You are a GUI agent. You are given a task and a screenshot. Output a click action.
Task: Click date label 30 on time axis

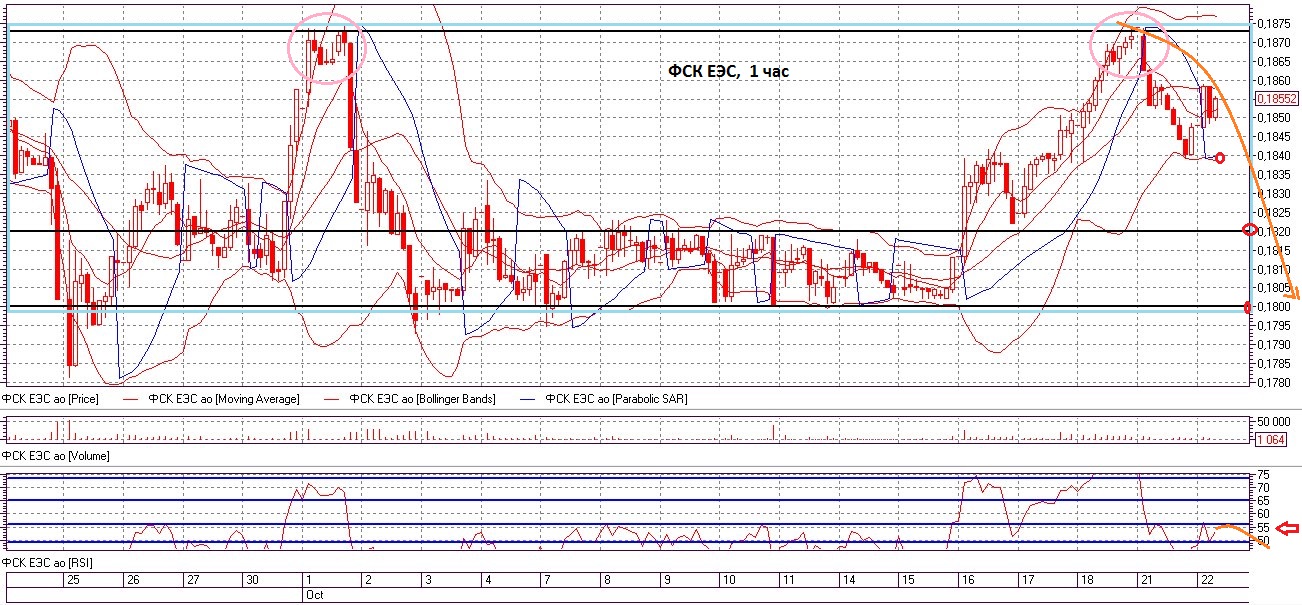point(254,580)
